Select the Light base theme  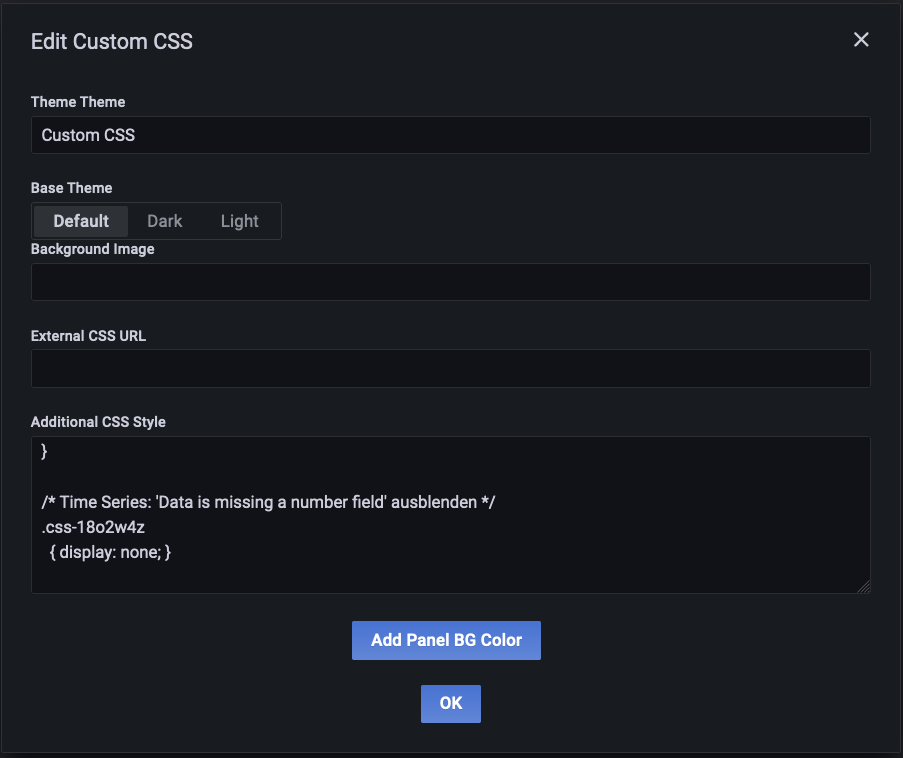click(x=239, y=221)
